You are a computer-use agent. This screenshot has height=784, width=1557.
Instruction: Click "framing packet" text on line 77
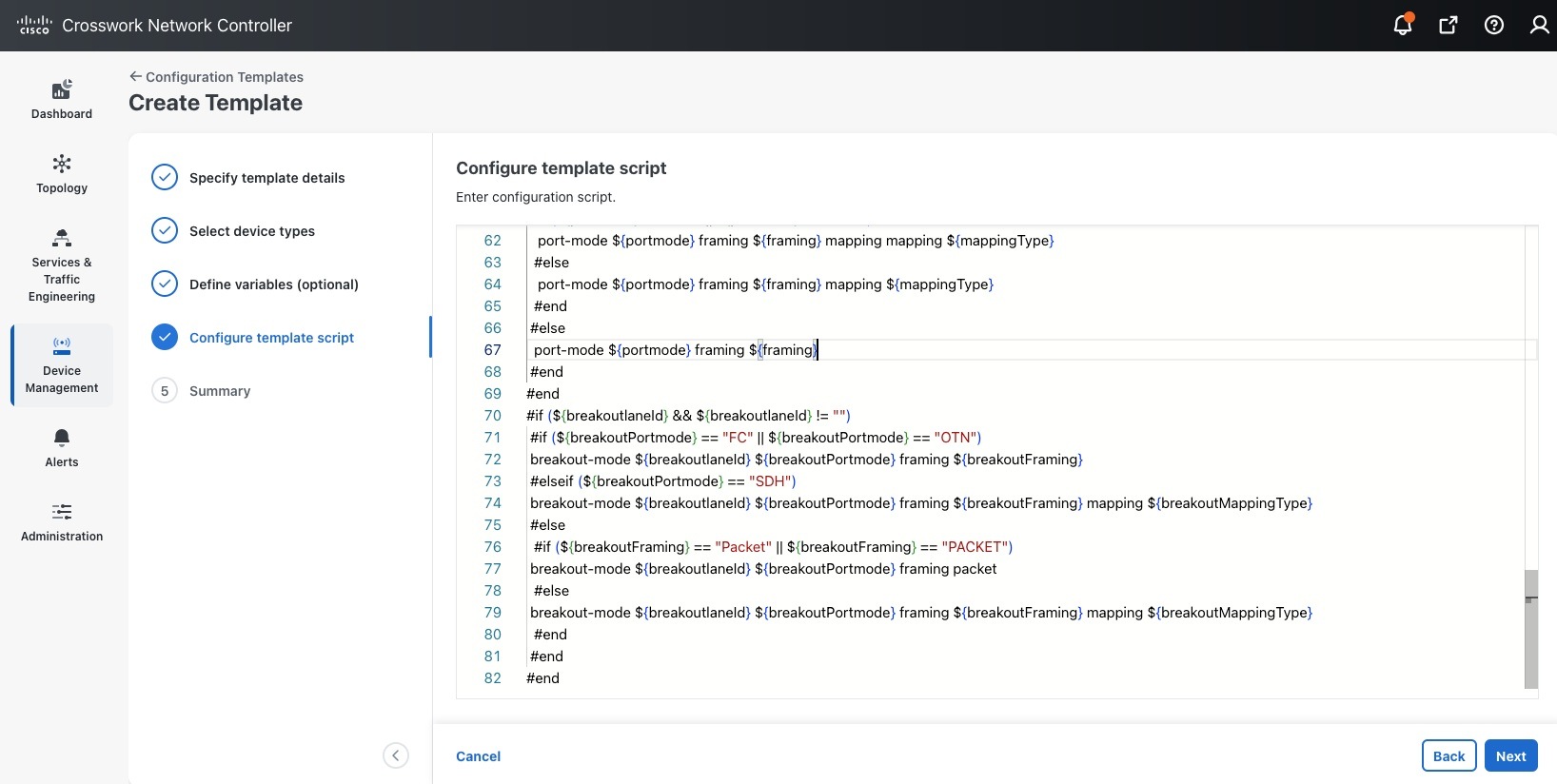(x=948, y=569)
